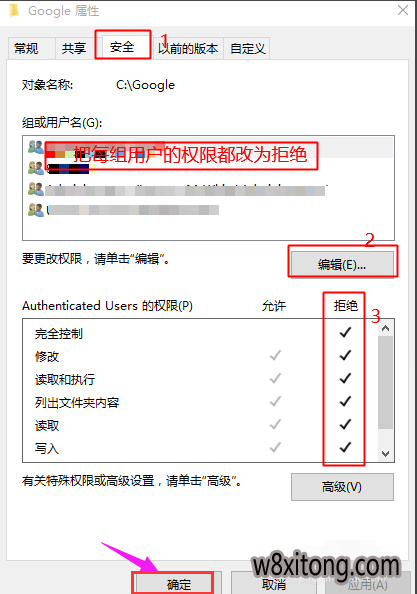This screenshot has height=594, width=417.
Task: Click the 高级(V) button
Action: [342, 486]
